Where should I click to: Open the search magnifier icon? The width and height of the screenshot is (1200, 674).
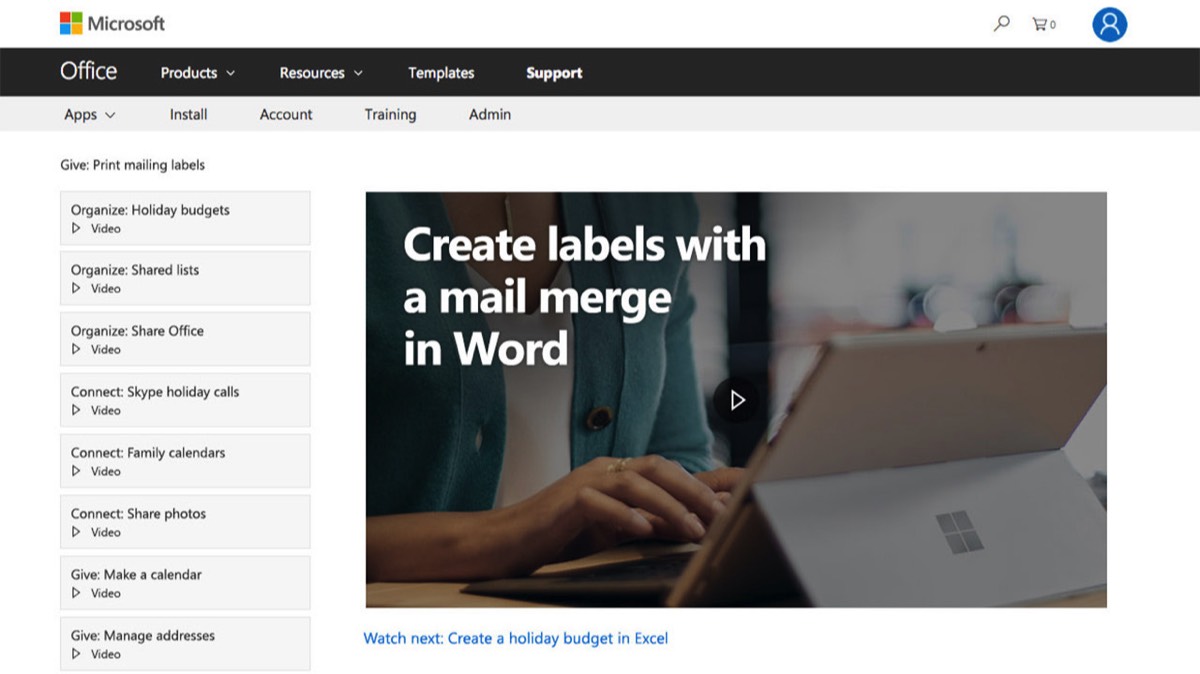(x=1001, y=23)
